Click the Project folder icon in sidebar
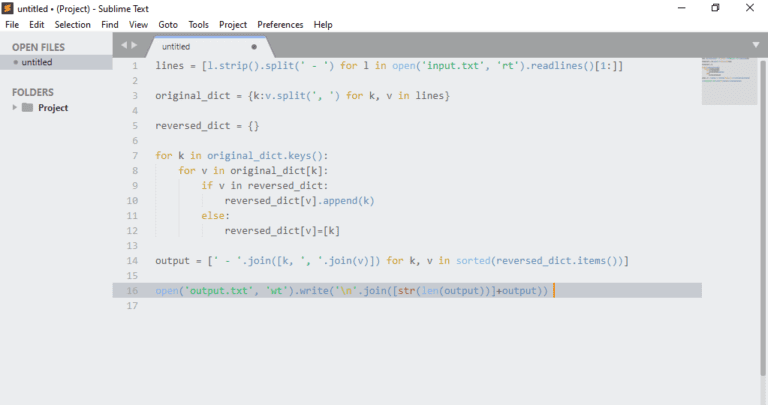 27,107
